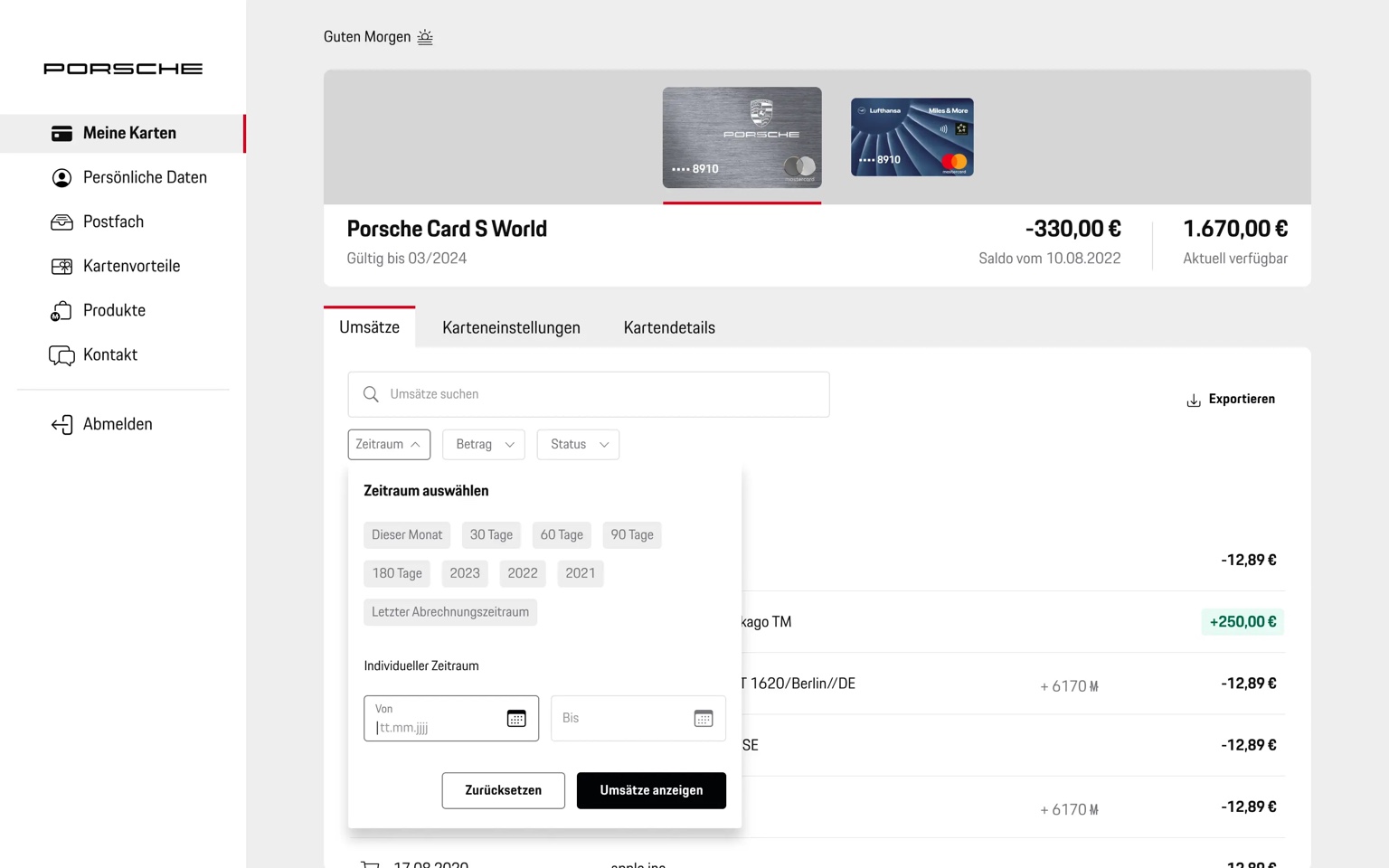Viewport: 1389px width, 868px height.
Task: Click the Produkte bag icon
Action: coord(61,311)
